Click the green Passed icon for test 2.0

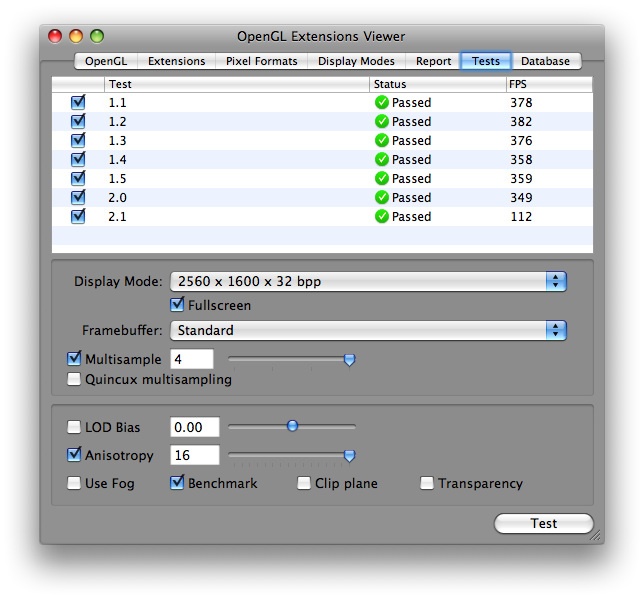coord(382,197)
